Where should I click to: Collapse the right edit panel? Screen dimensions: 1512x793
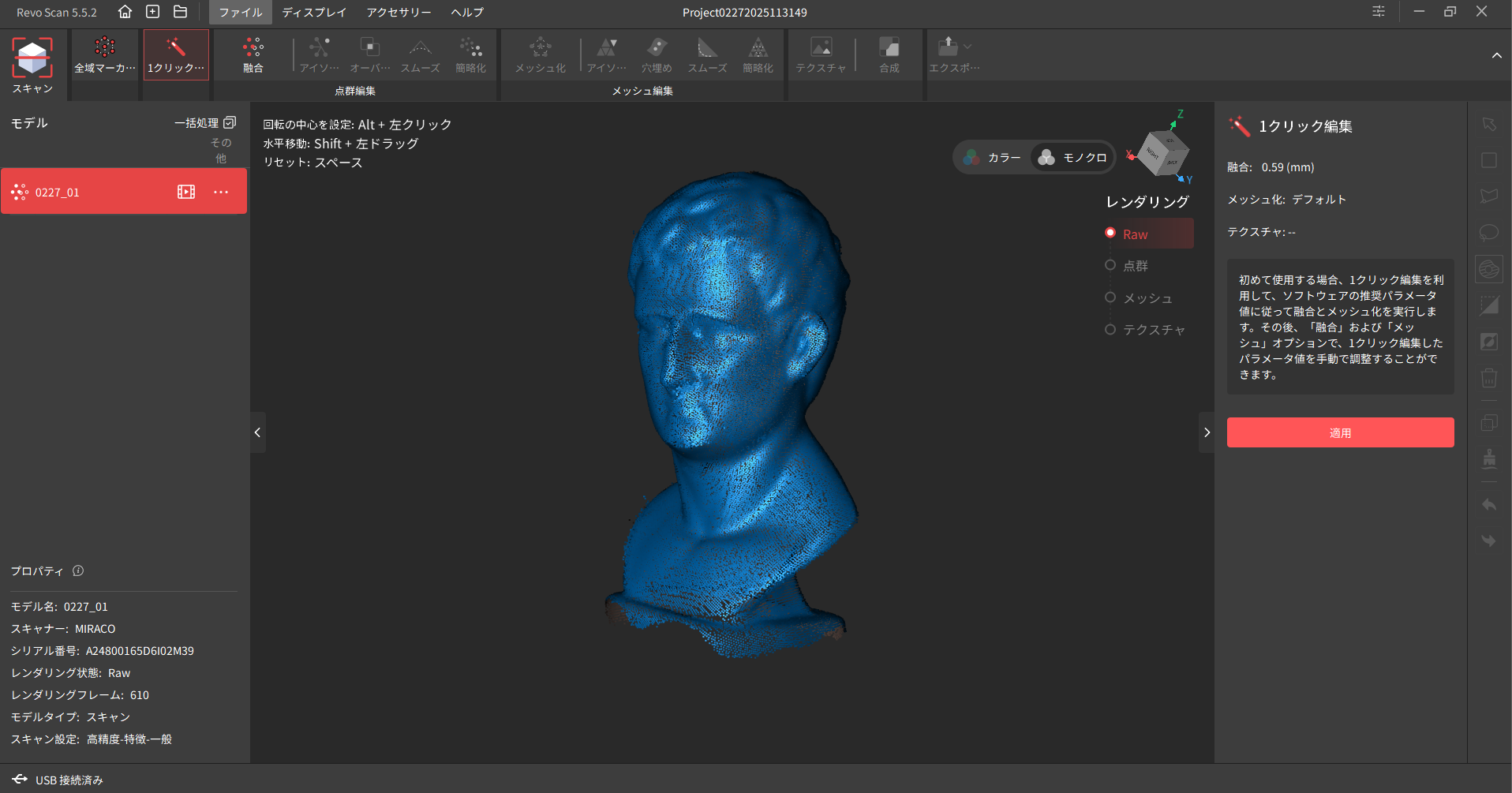pos(1207,432)
